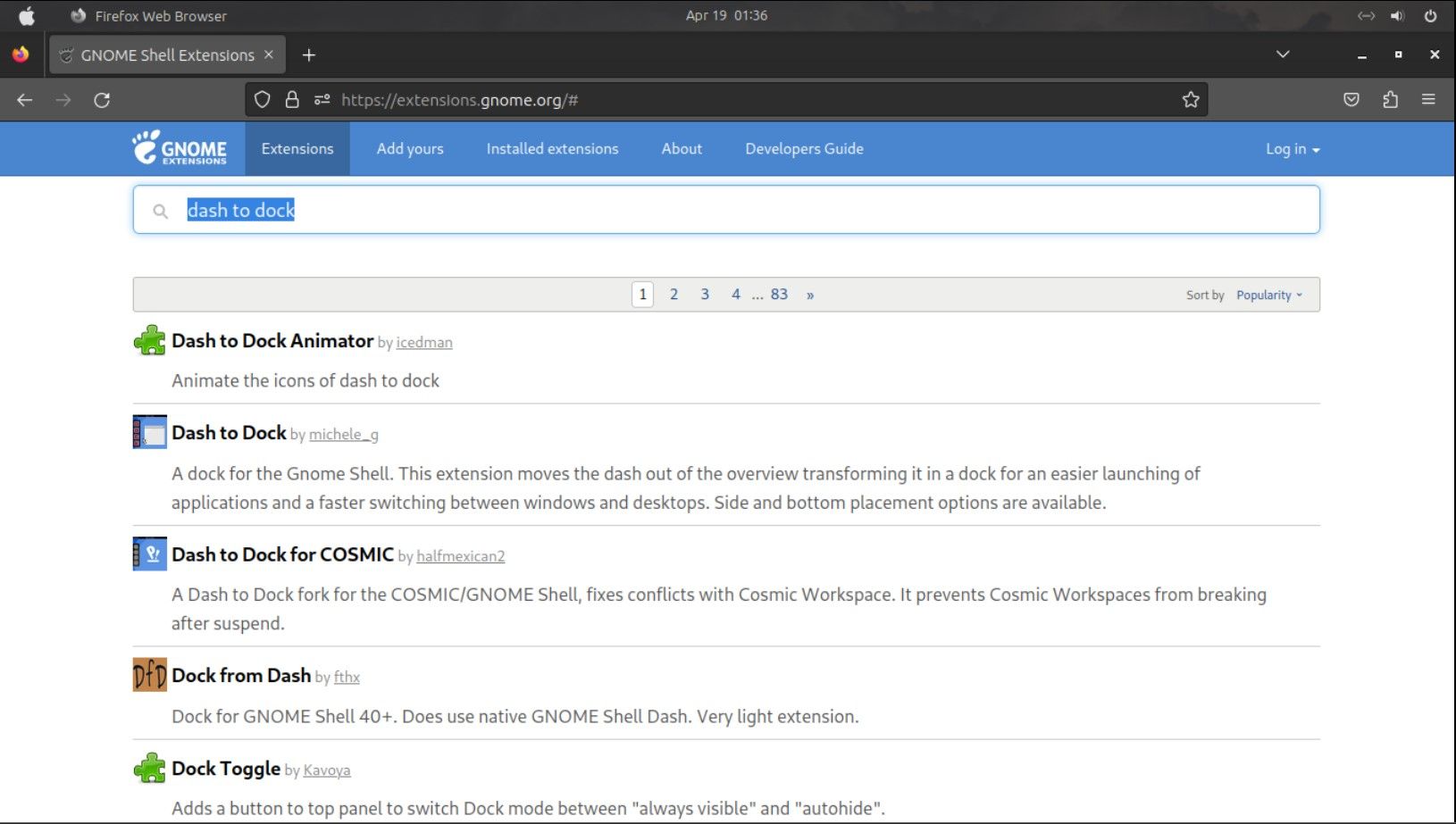
Task: Open the Firefox hamburger application menu
Action: pos(1428,100)
